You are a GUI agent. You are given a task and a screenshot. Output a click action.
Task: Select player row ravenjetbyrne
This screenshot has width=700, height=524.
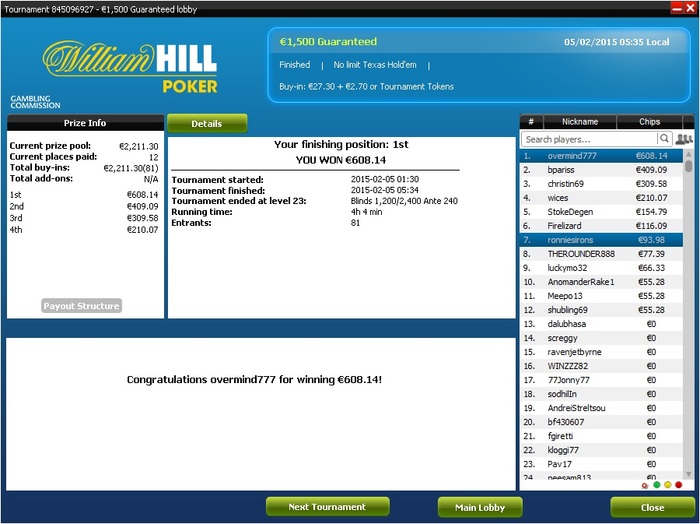coord(601,352)
